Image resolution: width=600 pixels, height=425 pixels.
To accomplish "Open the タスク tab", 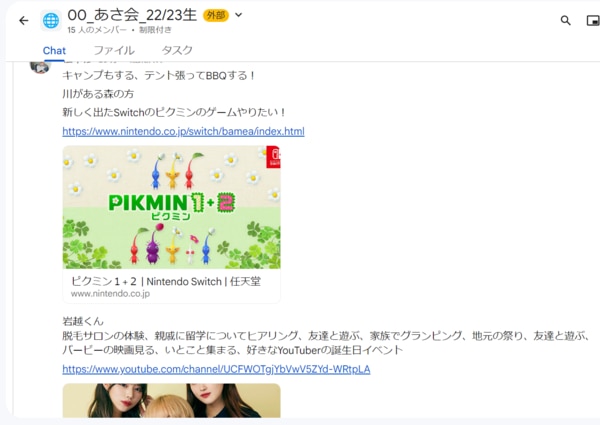I will tap(177, 50).
